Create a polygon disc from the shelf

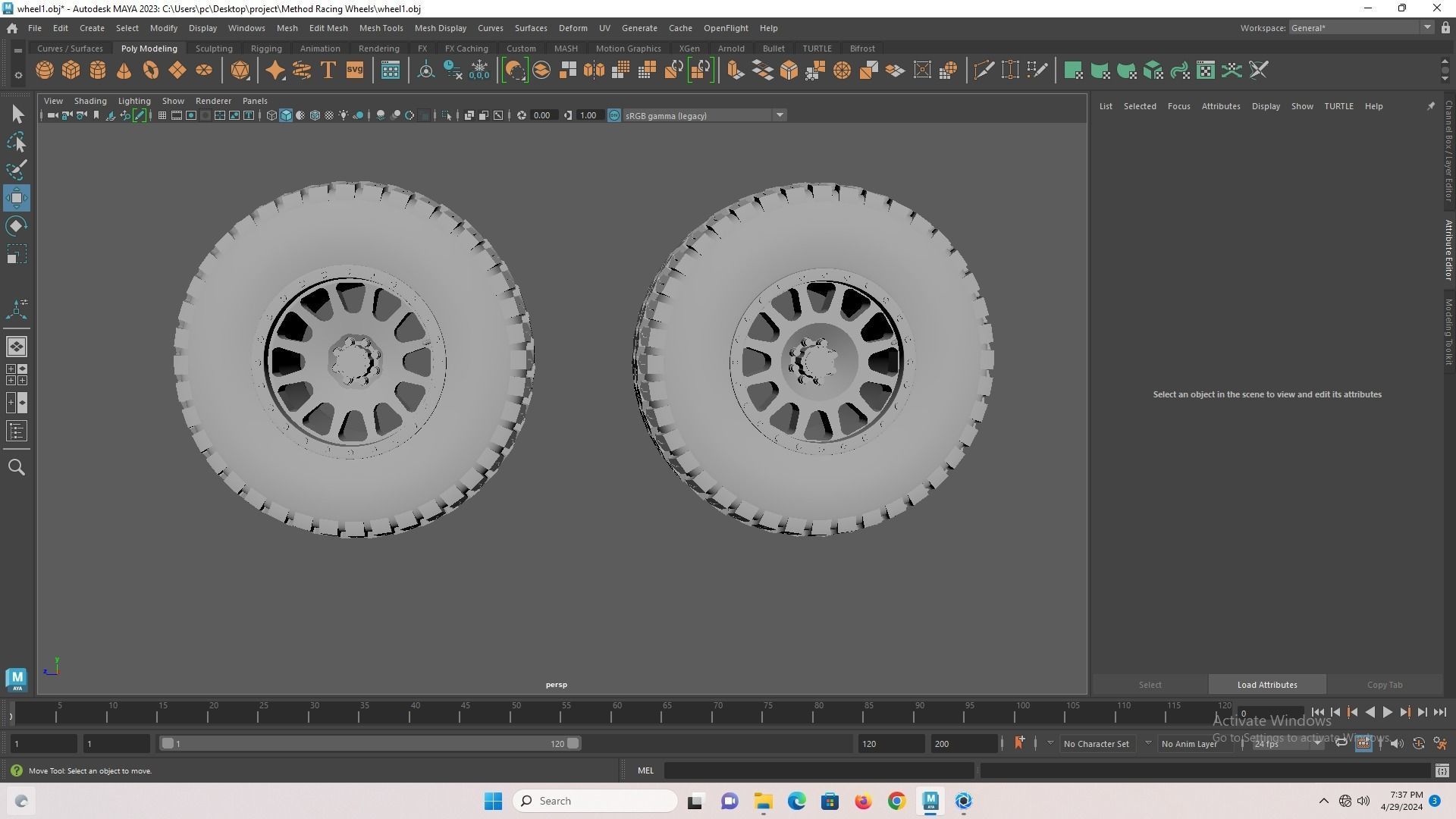click(204, 71)
